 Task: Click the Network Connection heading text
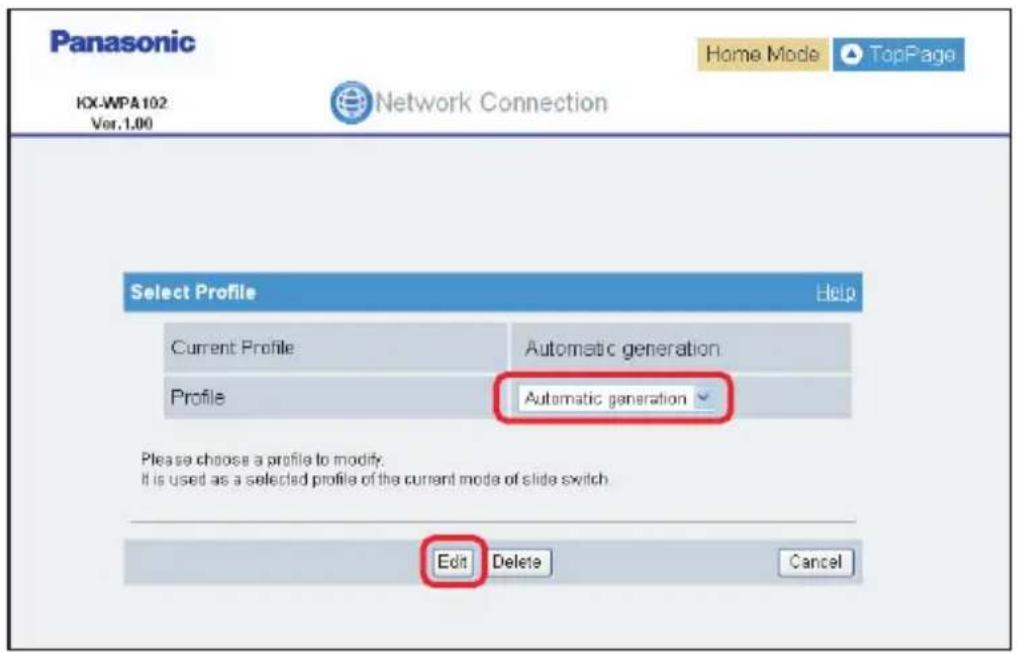click(x=491, y=102)
